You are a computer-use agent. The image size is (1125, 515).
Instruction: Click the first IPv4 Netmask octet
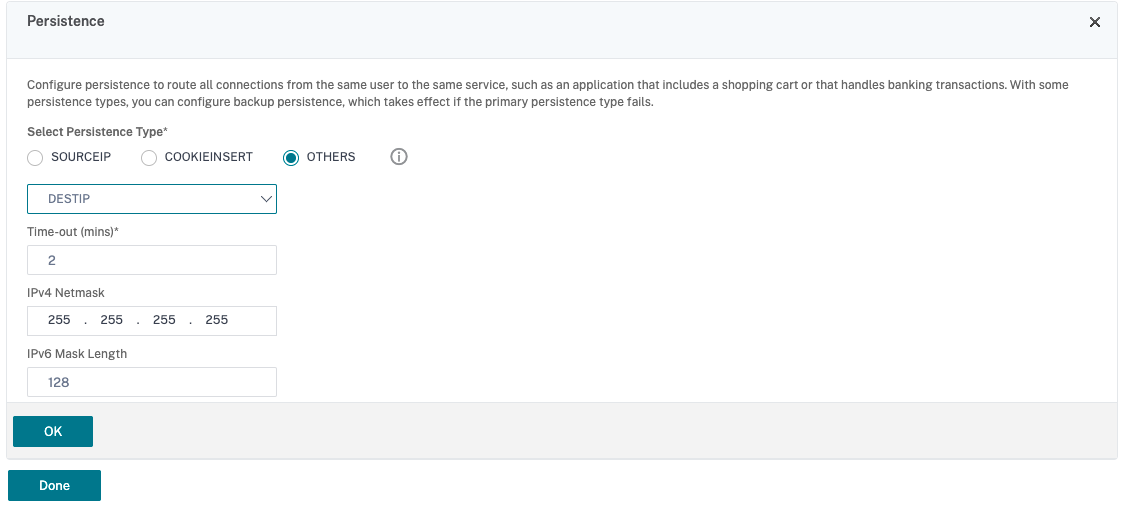(x=59, y=320)
